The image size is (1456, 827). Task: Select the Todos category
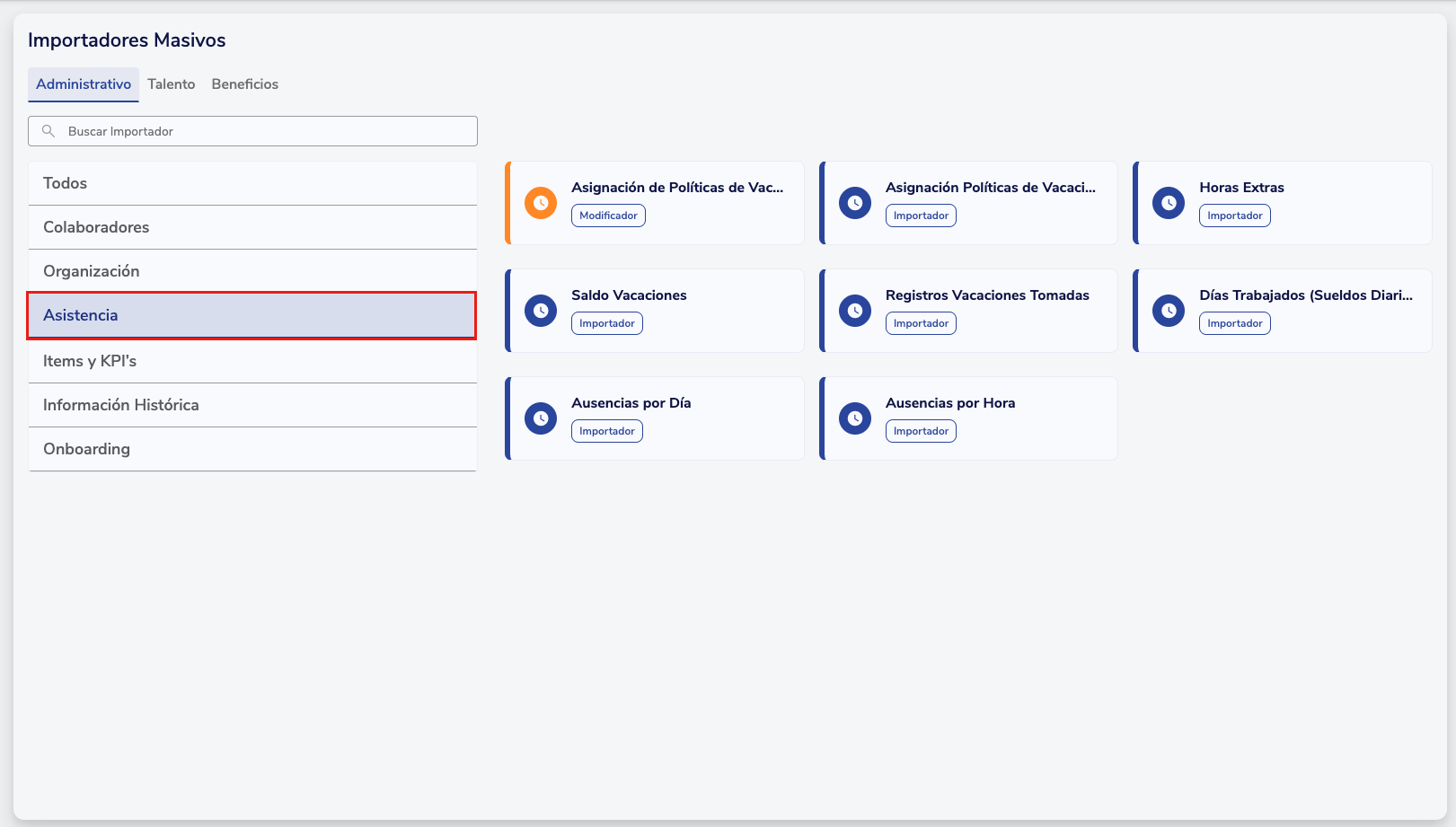[251, 183]
